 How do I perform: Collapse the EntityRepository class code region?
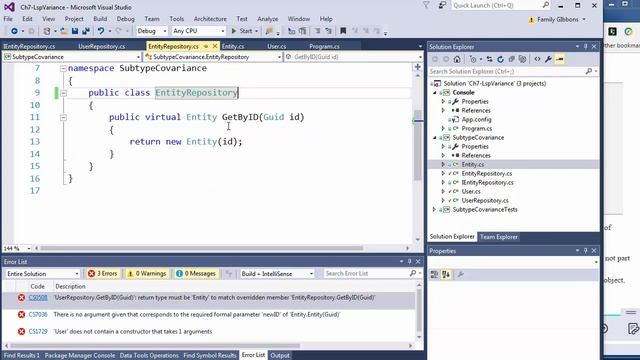[x=63, y=93]
